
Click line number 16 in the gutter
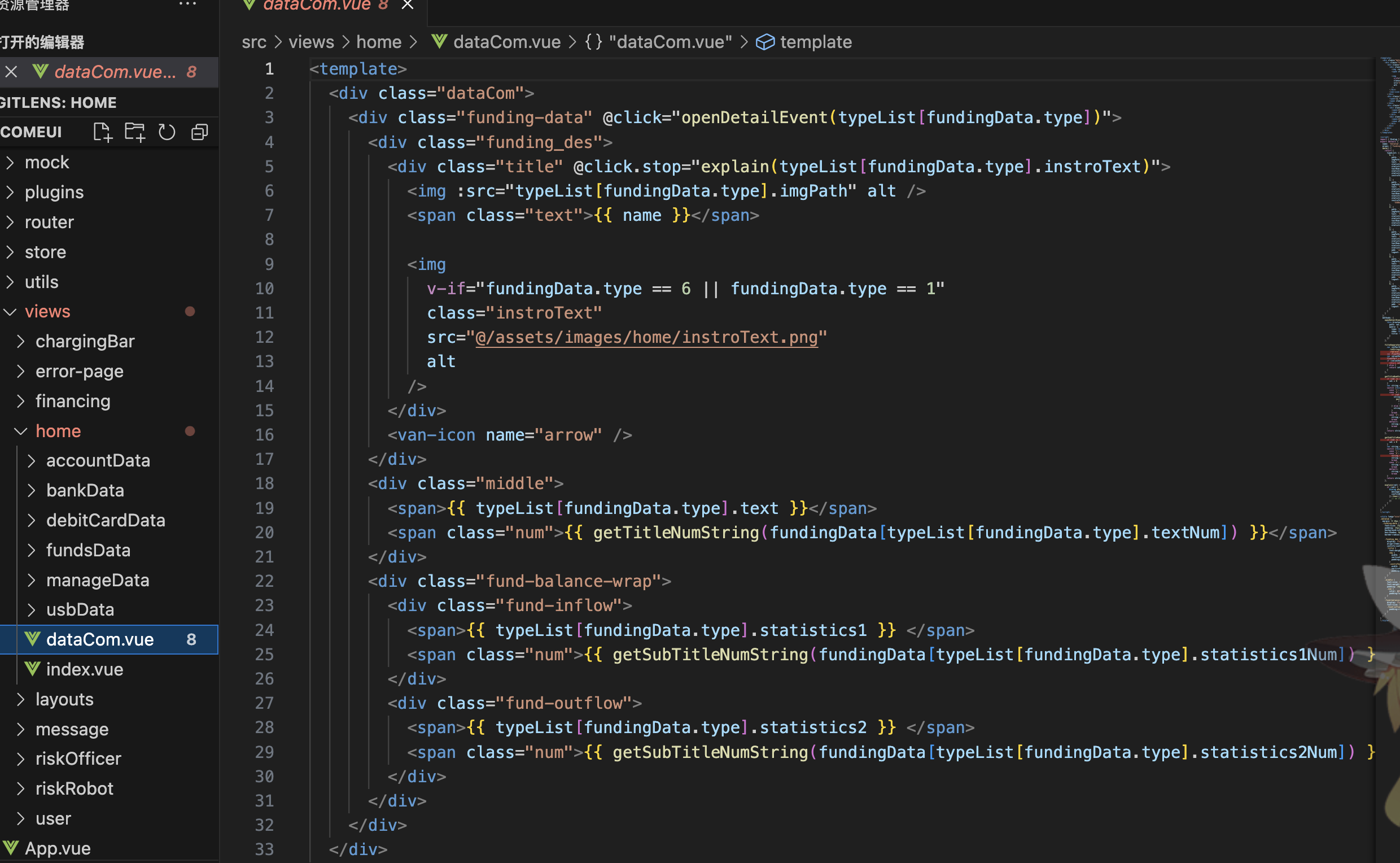pos(264,435)
